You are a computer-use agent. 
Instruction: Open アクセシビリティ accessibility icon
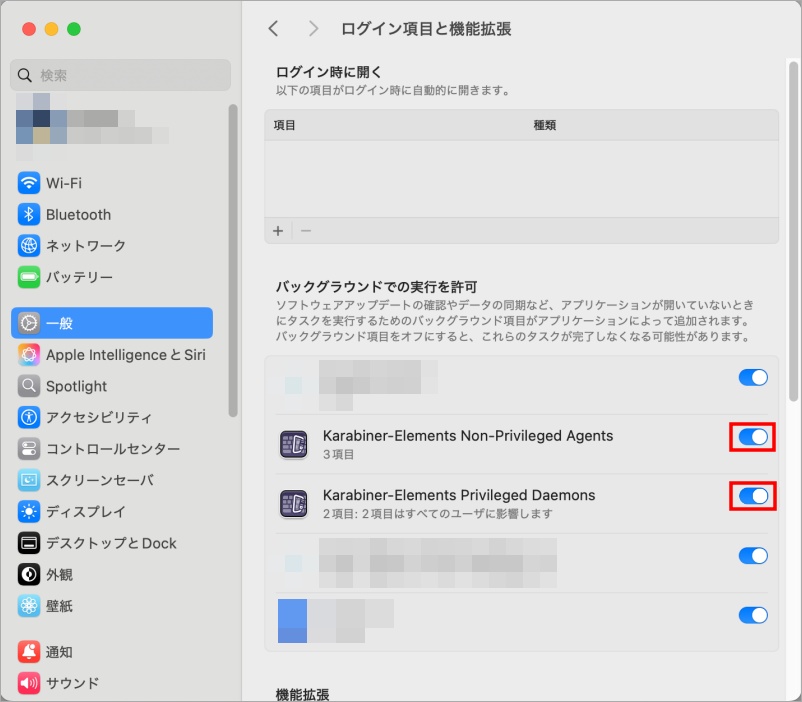[x=29, y=417]
